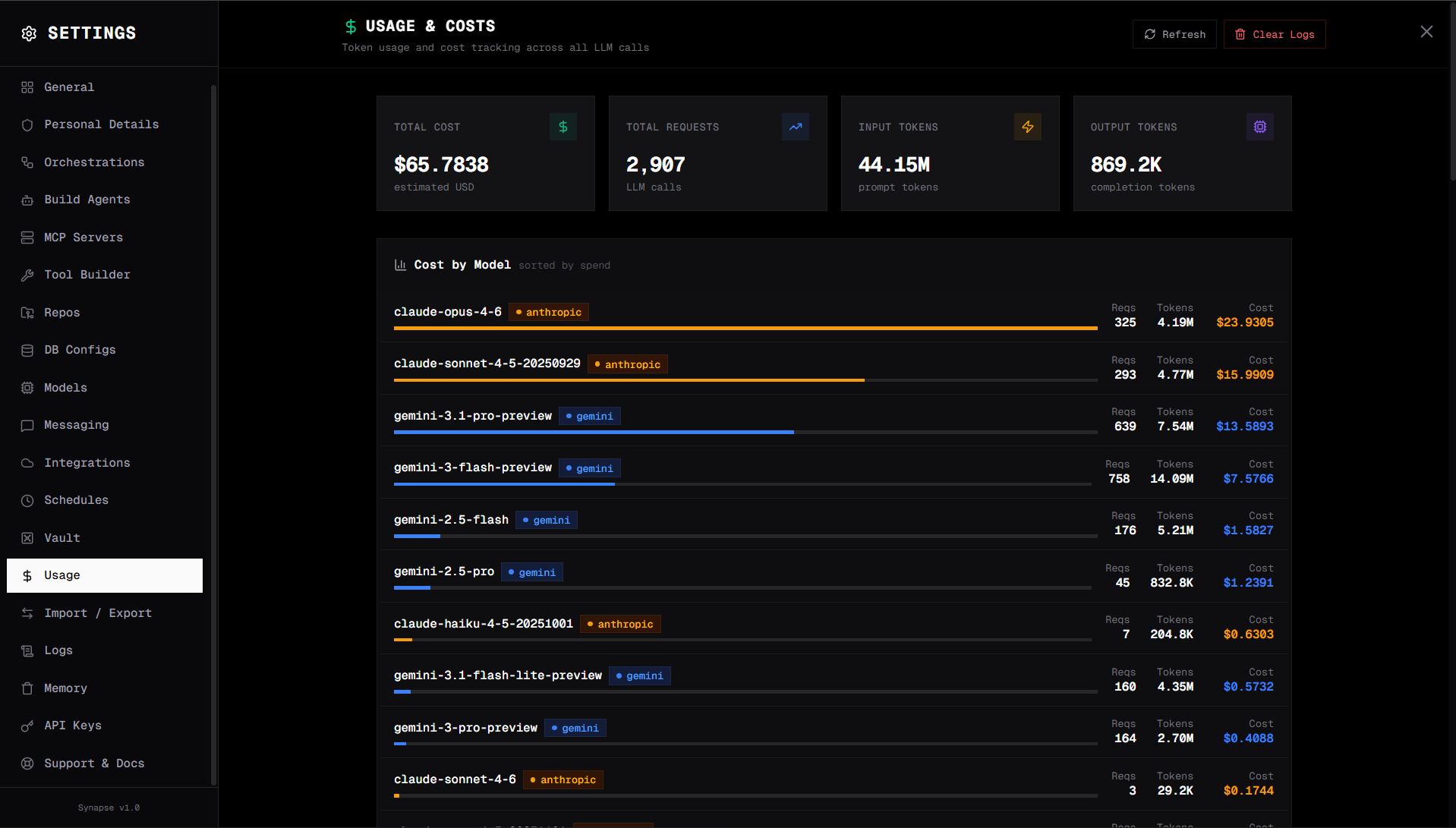Click the trend arrow icon on Total Requests card
The image size is (1456, 828).
pyautogui.click(x=796, y=127)
